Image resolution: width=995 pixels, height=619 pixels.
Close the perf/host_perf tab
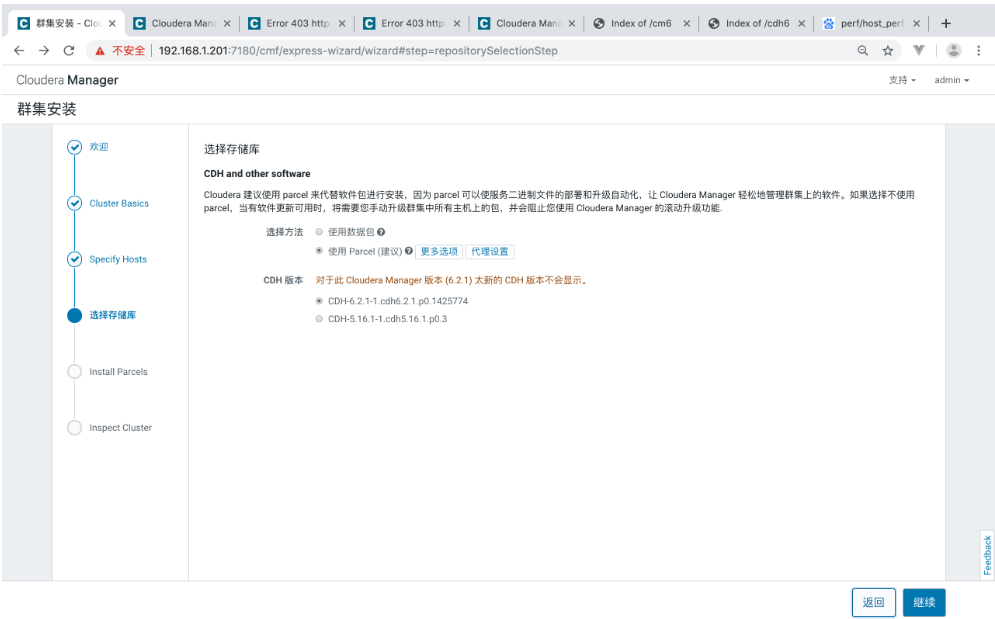pyautogui.click(x=916, y=23)
